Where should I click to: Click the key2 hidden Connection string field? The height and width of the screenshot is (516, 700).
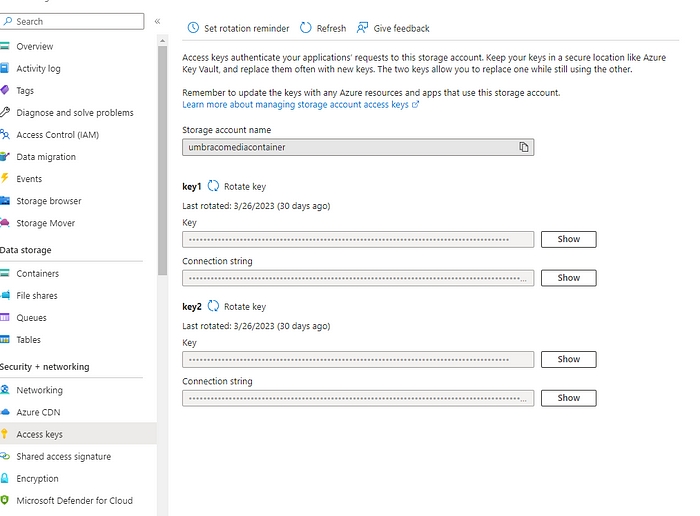click(x=358, y=398)
